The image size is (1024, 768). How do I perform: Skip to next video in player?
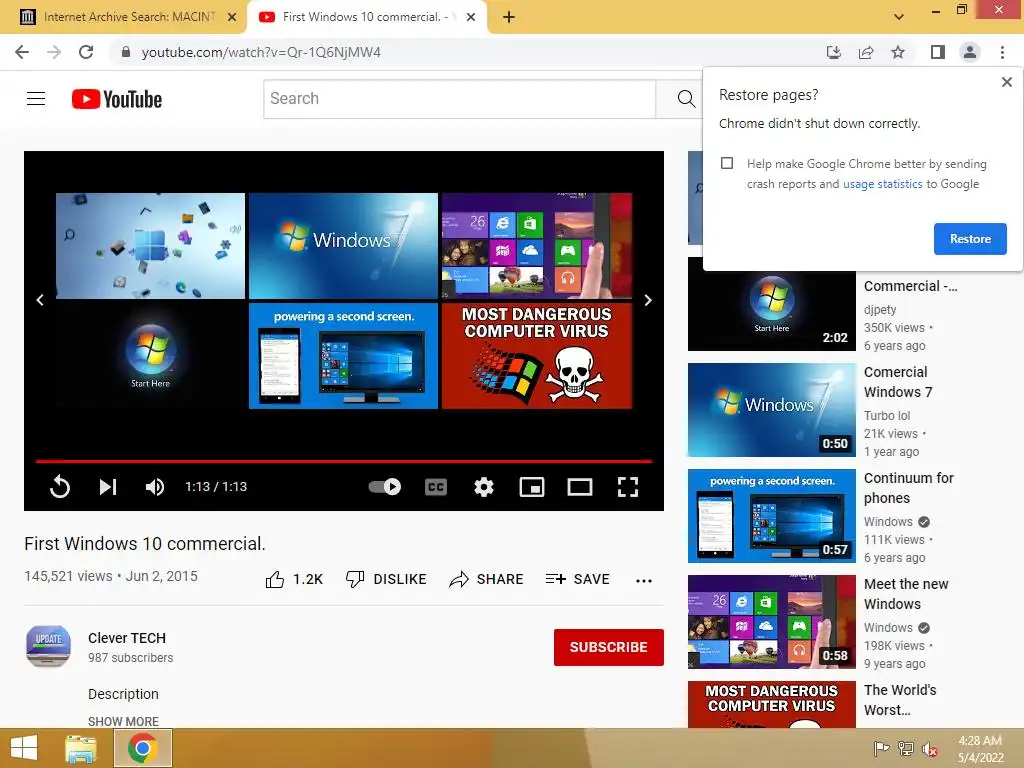[108, 487]
